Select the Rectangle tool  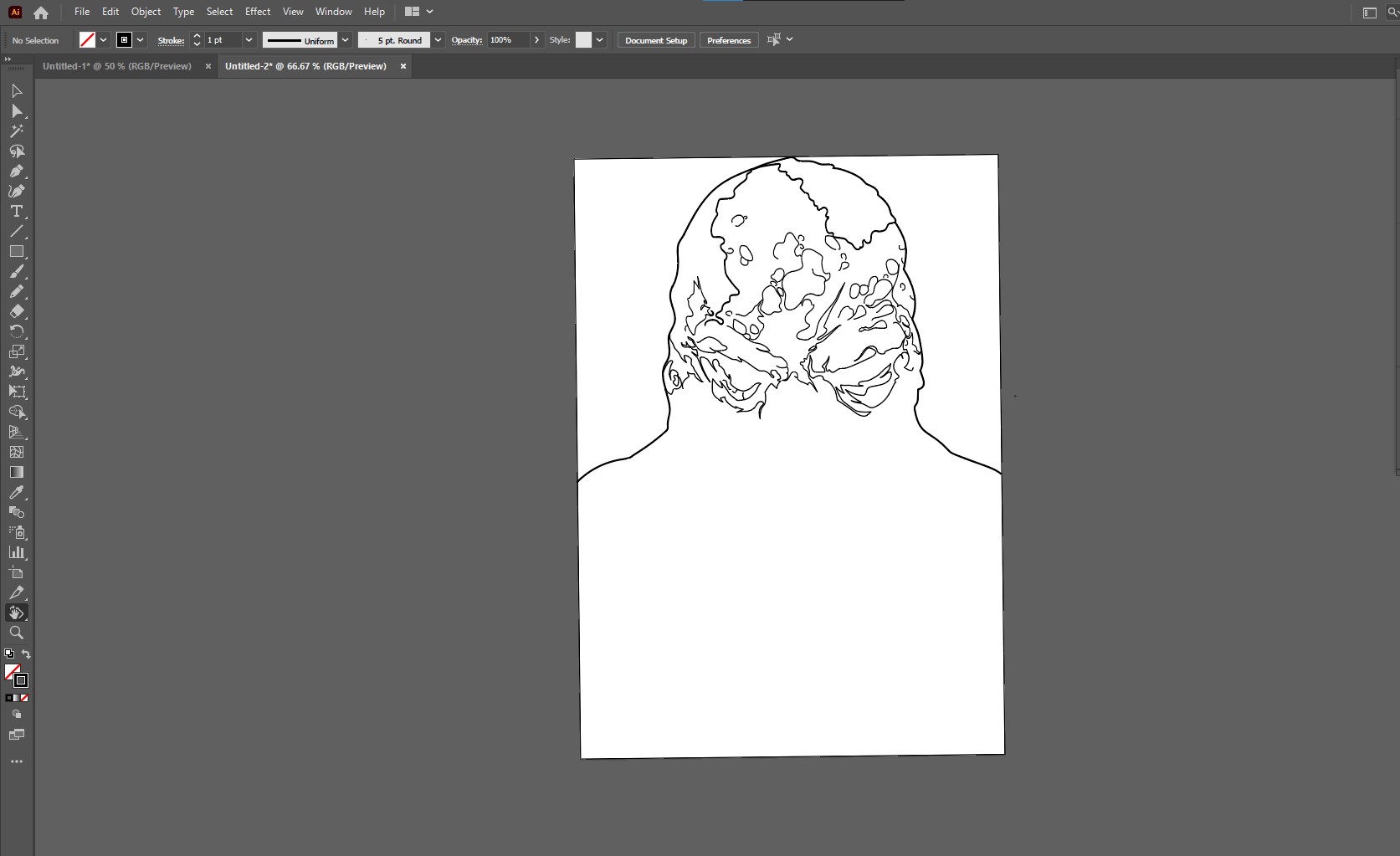coord(17,251)
